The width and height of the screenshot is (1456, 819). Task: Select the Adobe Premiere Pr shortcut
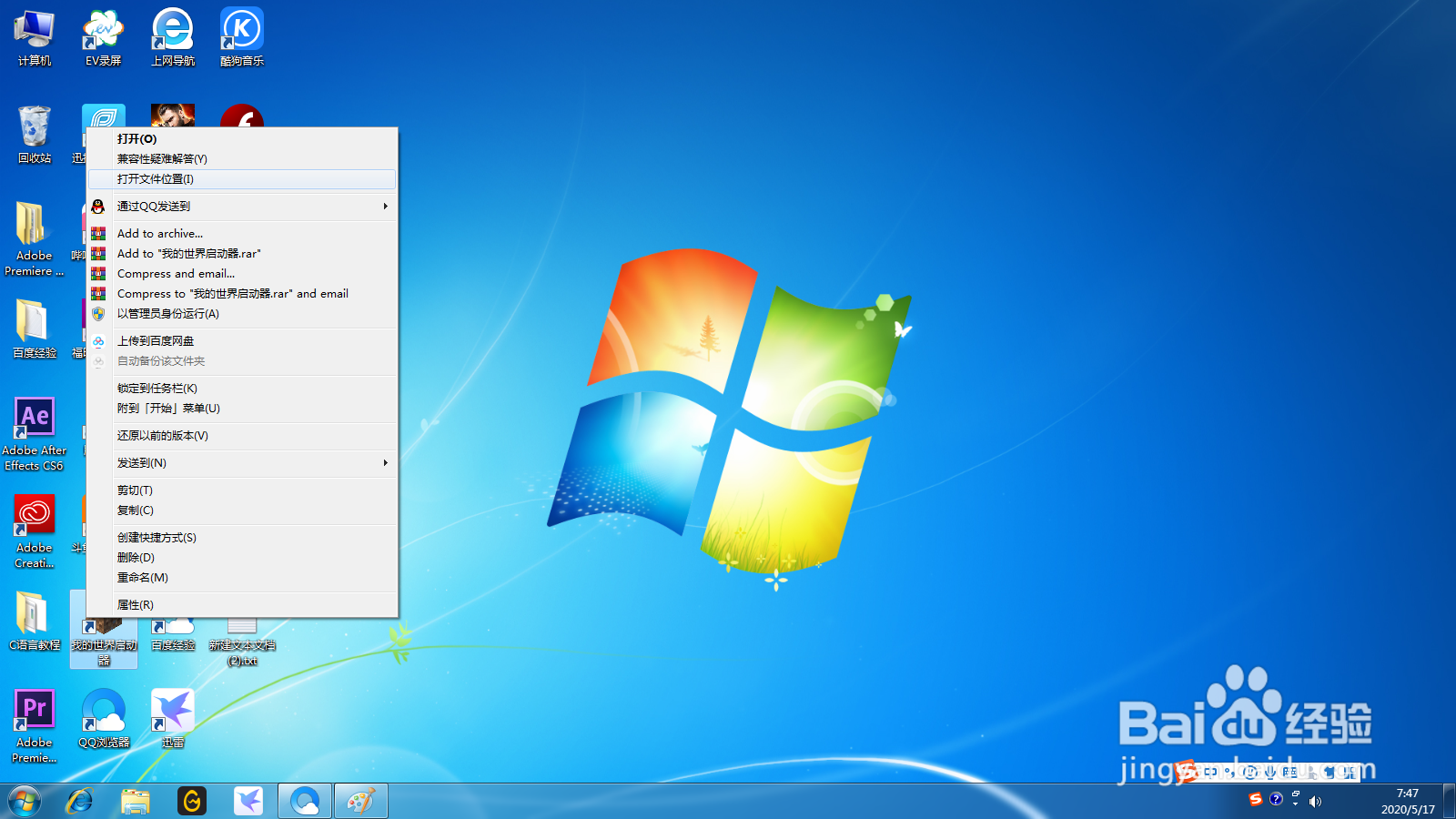coord(35,726)
